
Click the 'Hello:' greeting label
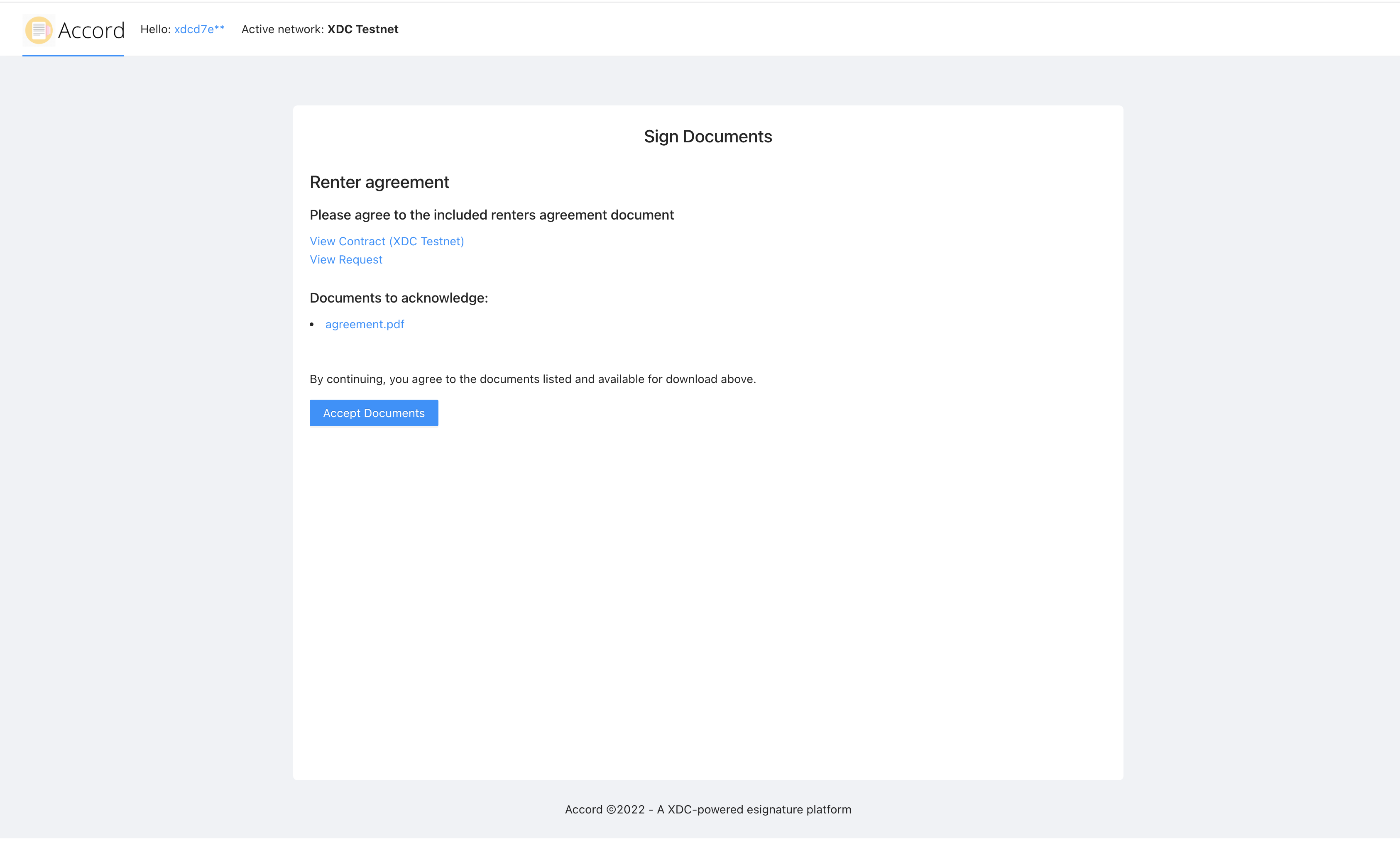155,29
